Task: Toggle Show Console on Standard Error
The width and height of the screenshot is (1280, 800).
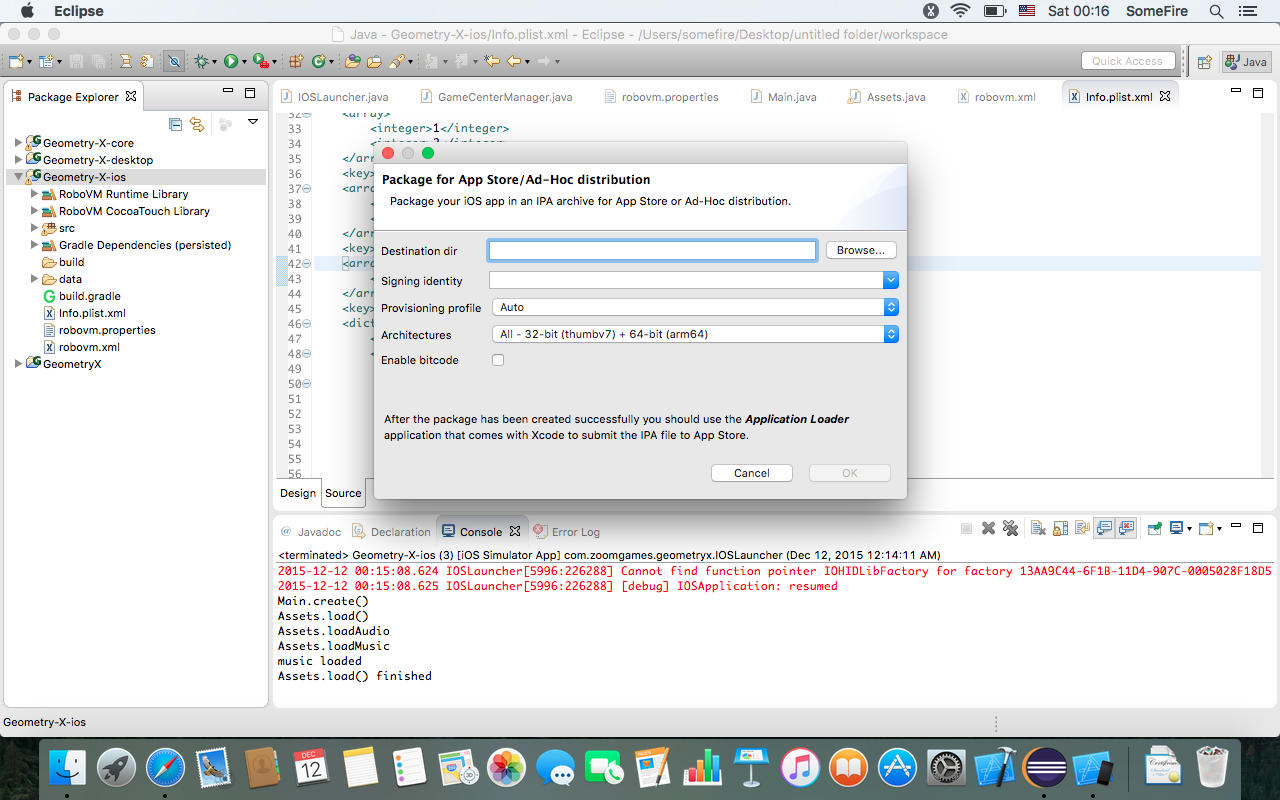Action: tap(1126, 528)
